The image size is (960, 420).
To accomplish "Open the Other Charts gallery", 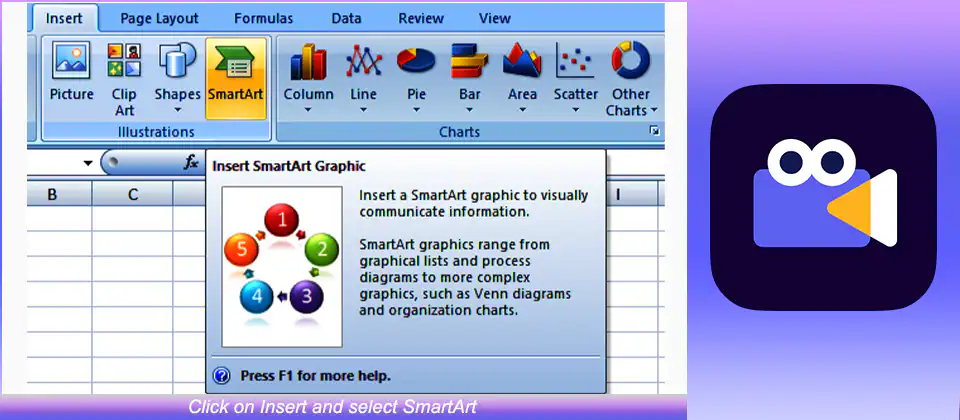I will pyautogui.click(x=631, y=78).
